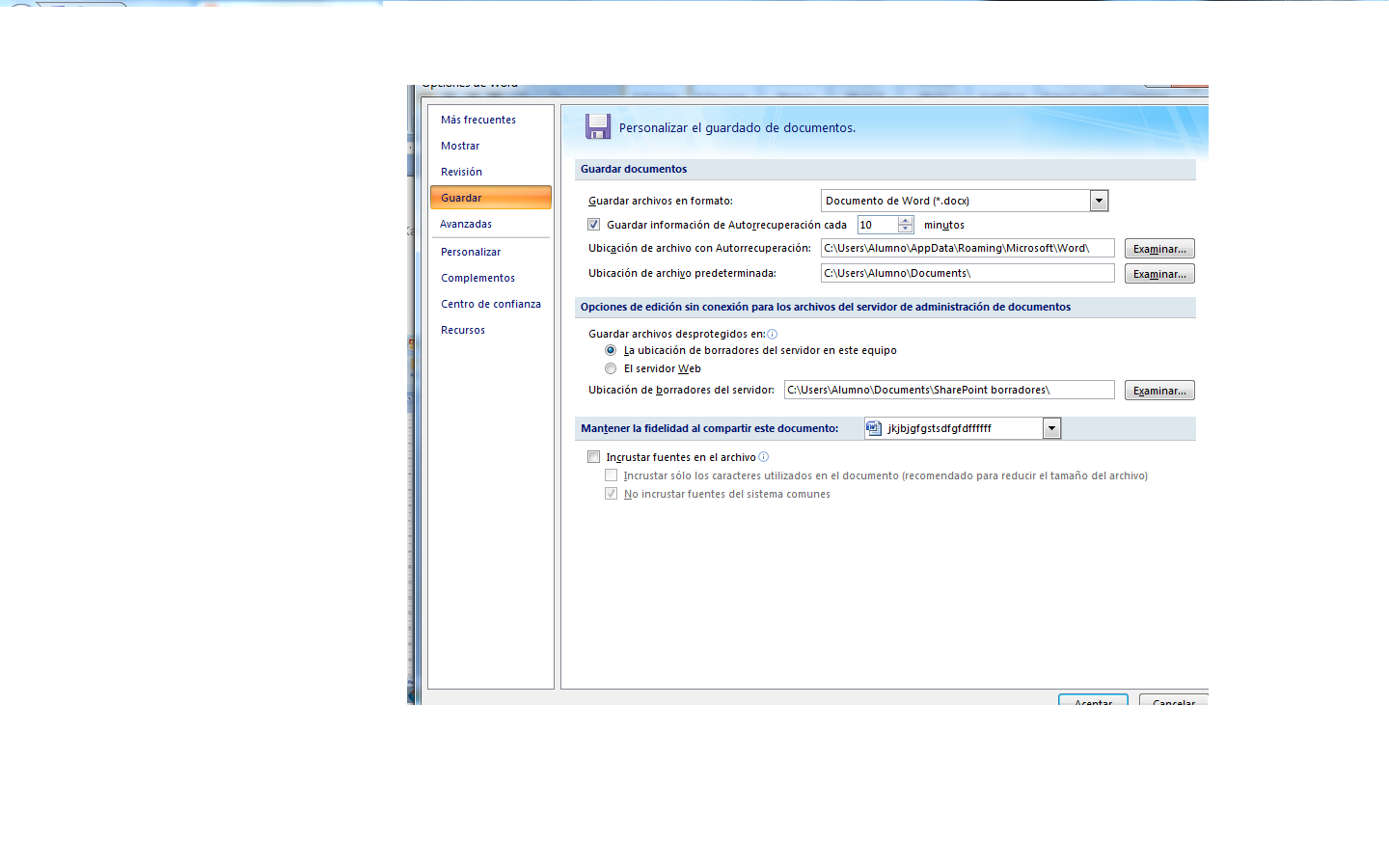Open the Avanzadas options section
Screen dimensions: 1389x868
point(465,223)
